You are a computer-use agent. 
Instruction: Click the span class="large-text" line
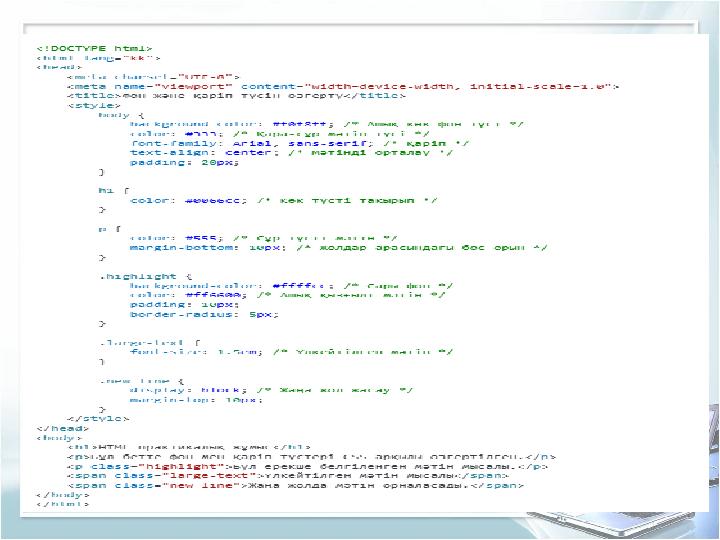(288, 476)
